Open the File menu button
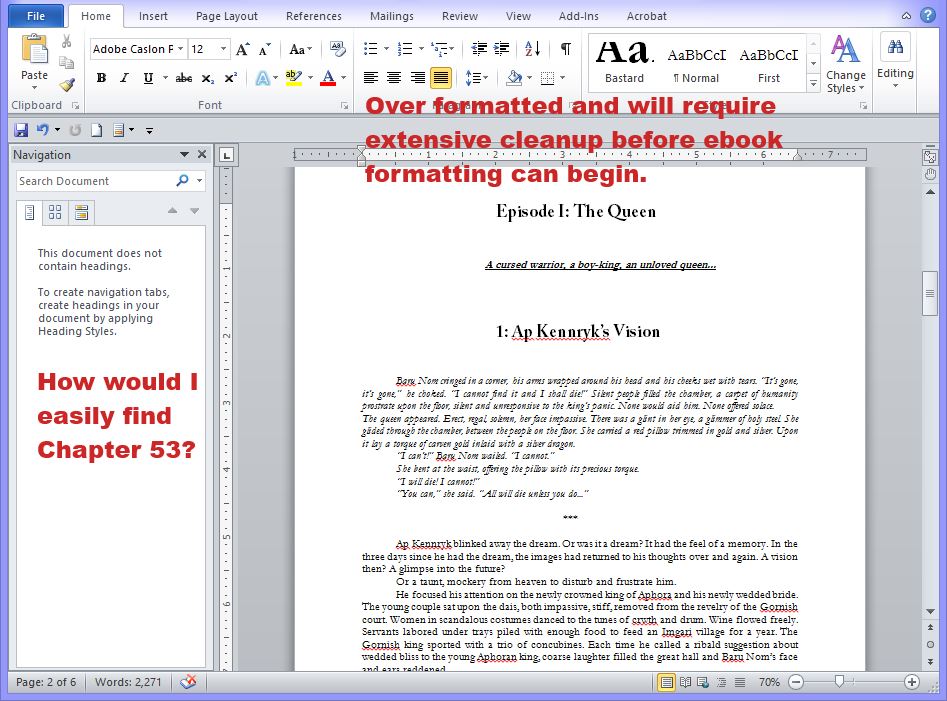Screen dimensions: 947x701 tap(35, 16)
